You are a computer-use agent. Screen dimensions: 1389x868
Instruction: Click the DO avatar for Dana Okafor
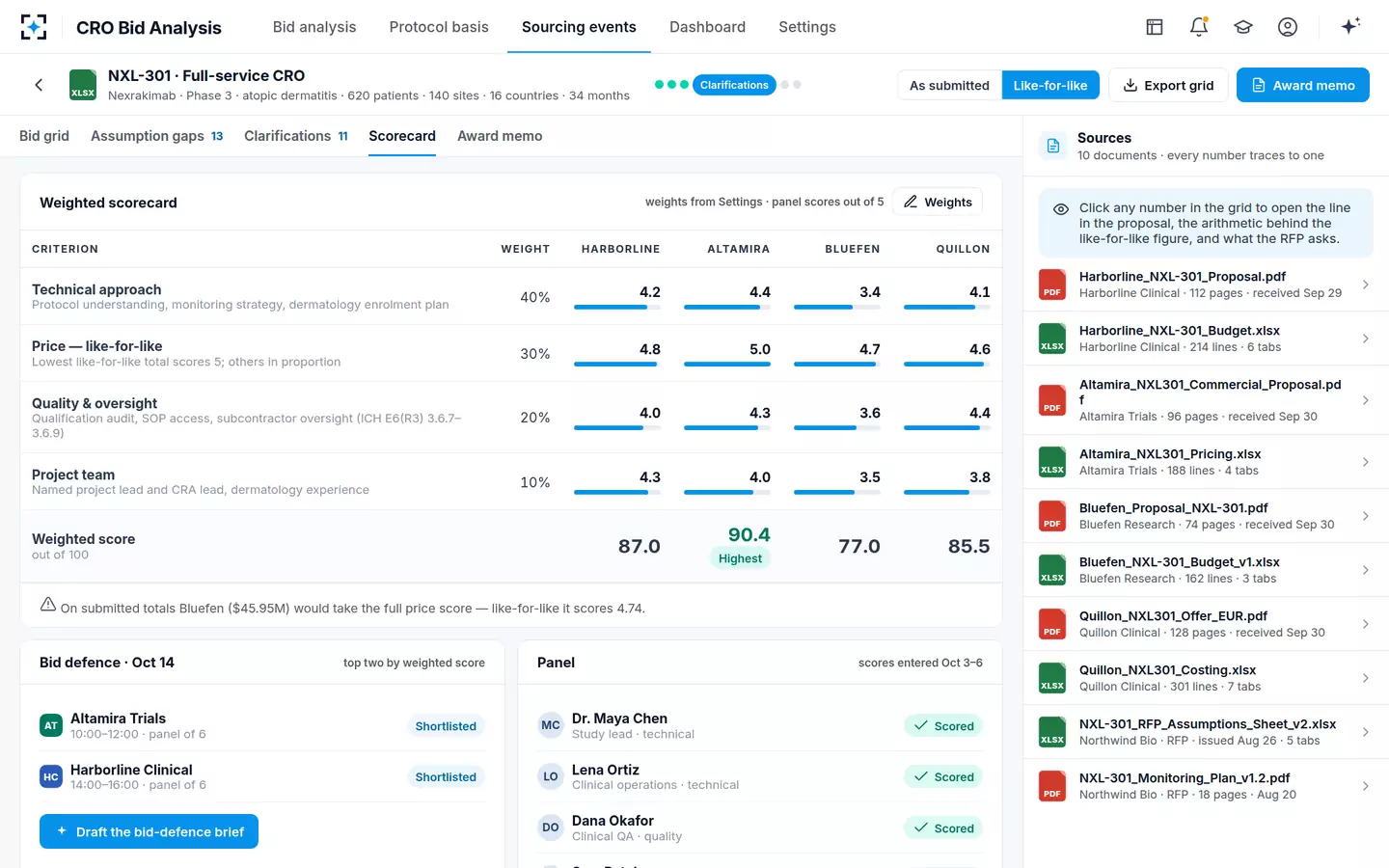(x=551, y=827)
